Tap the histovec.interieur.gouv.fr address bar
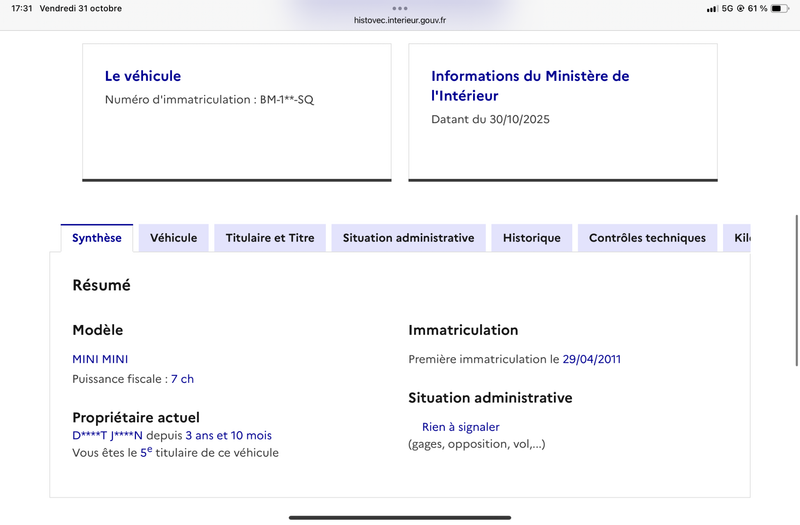 click(x=400, y=20)
